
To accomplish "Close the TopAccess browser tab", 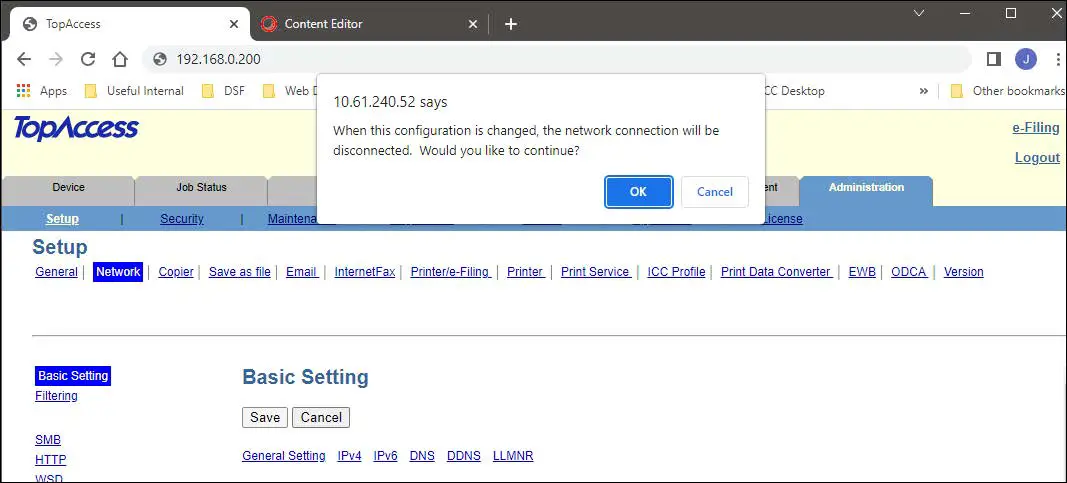I will tap(234, 24).
